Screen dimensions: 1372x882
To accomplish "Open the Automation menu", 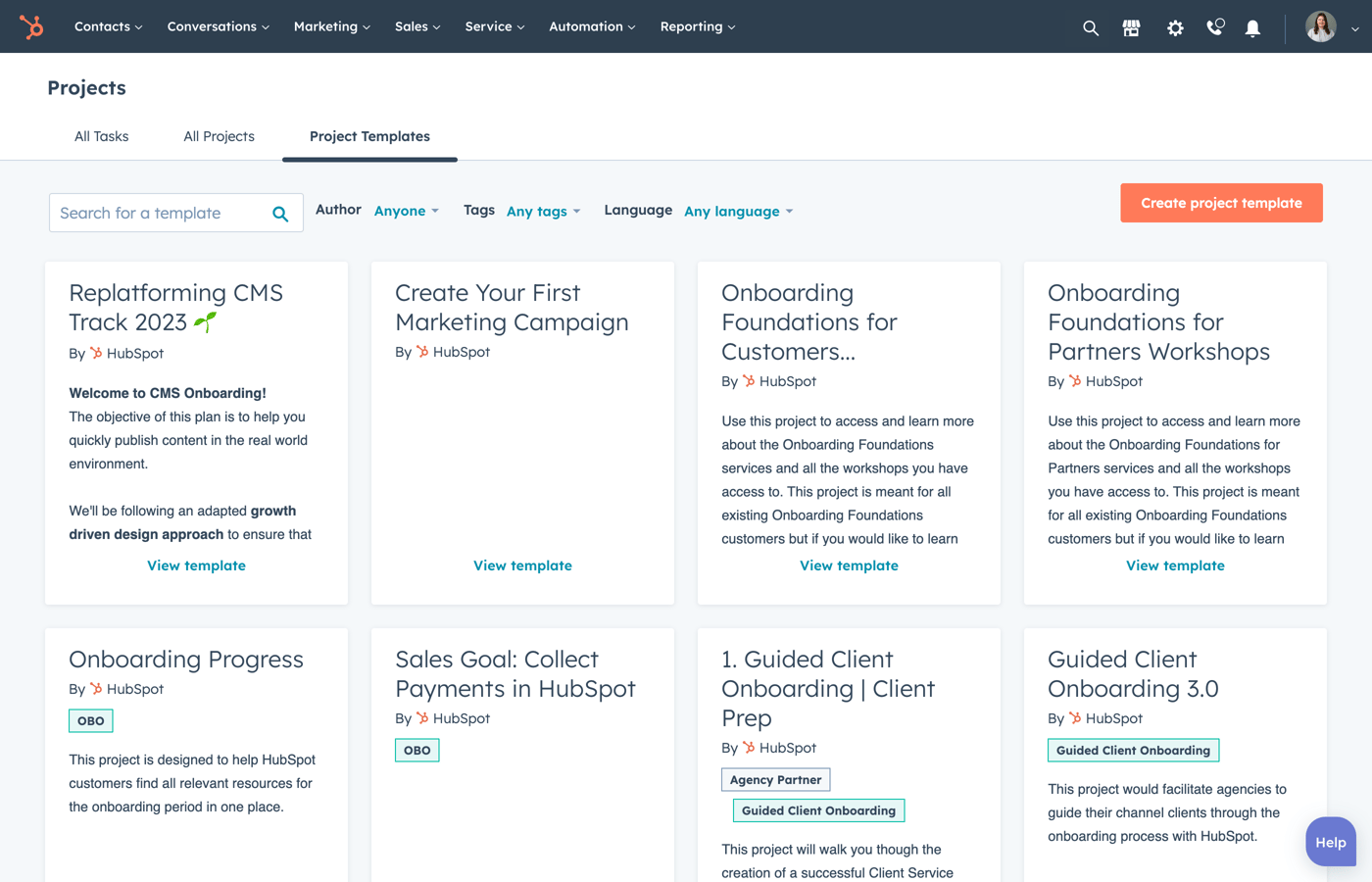I will 592,26.
